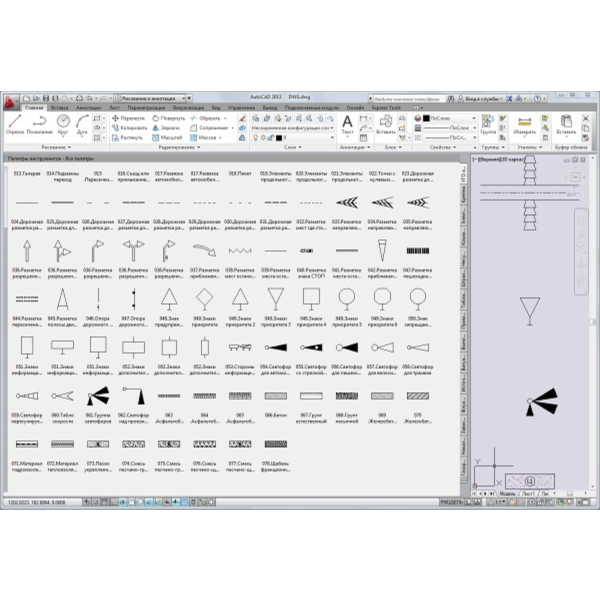Switch to the Вставка ribbon tab
600x600 pixels.
click(x=59, y=108)
